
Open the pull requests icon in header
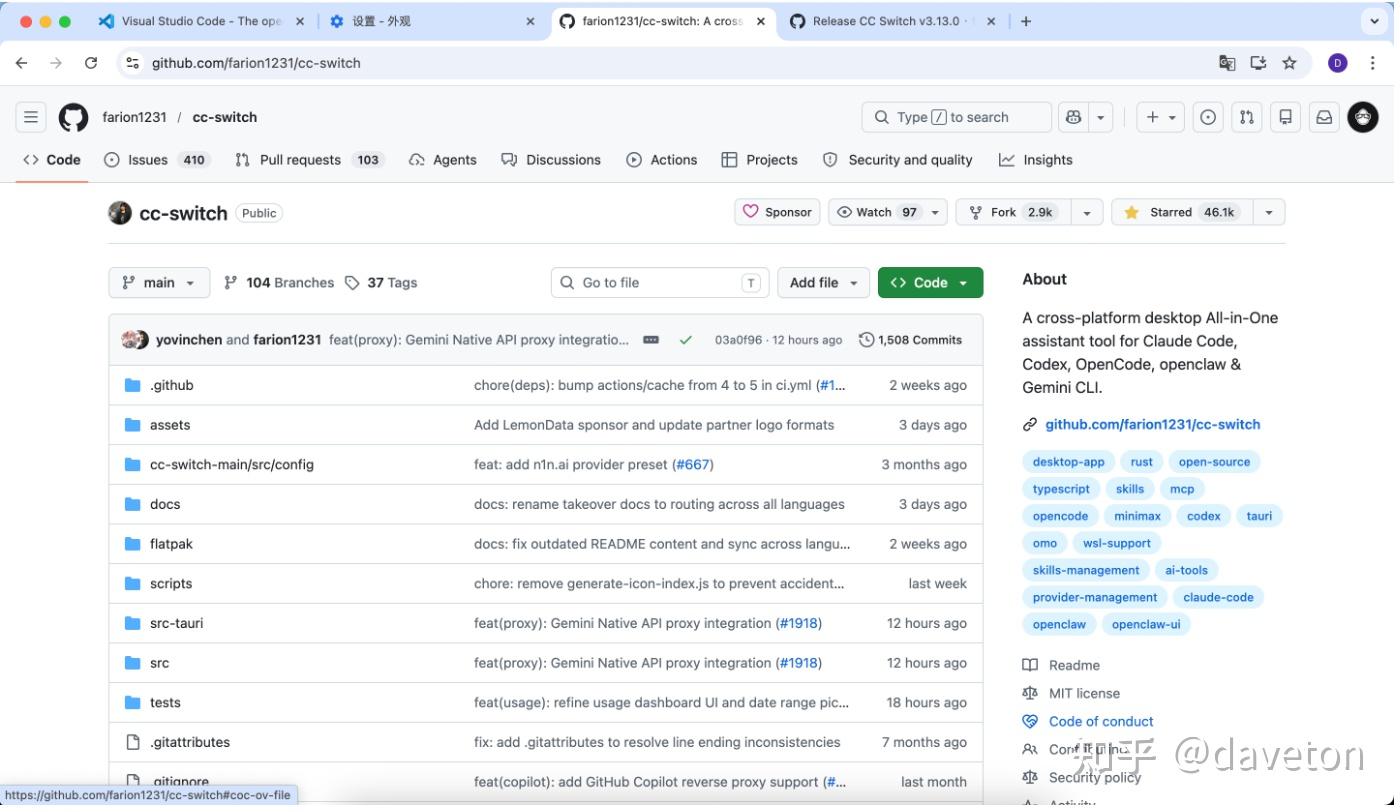click(x=1246, y=117)
